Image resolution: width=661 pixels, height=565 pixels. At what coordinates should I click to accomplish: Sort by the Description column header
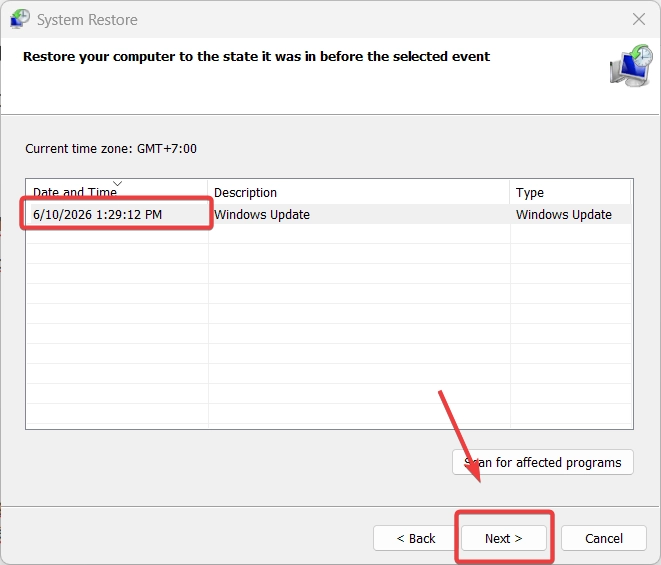pyautogui.click(x=359, y=192)
